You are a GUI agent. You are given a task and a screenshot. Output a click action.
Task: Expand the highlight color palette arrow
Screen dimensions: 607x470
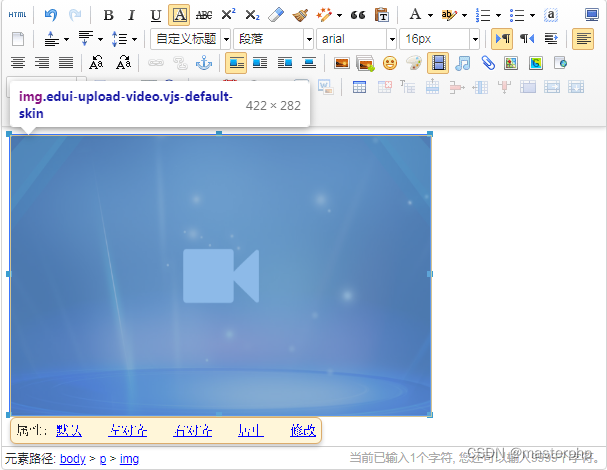pos(465,15)
